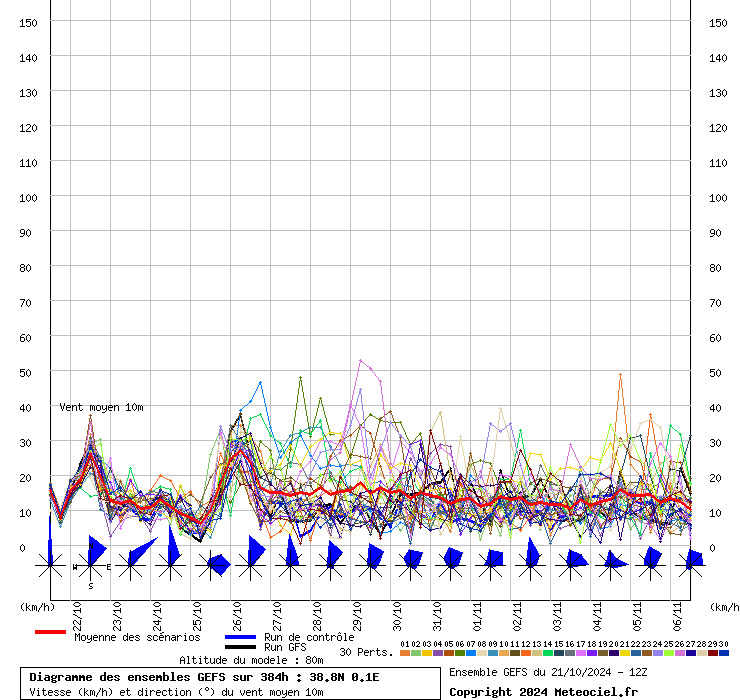The height and width of the screenshot is (700, 740).
Task: Click the Altitude du modele 80m text
Action: 248,660
